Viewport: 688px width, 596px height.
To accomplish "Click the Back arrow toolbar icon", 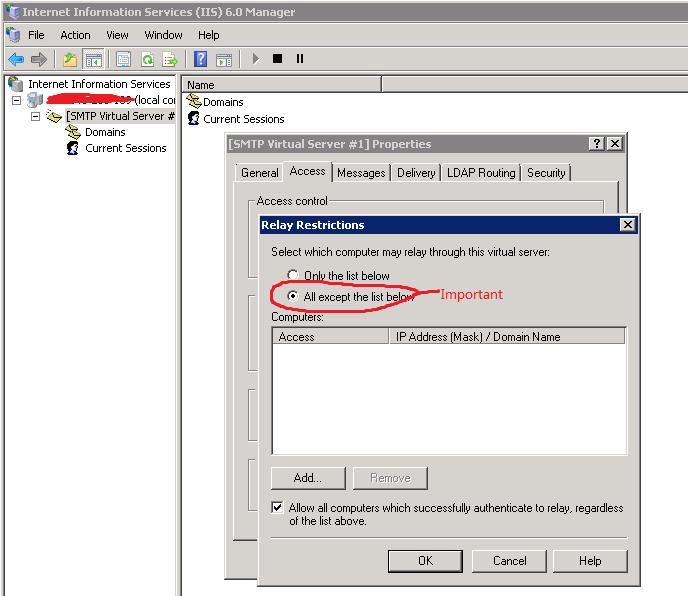I will coord(16,59).
